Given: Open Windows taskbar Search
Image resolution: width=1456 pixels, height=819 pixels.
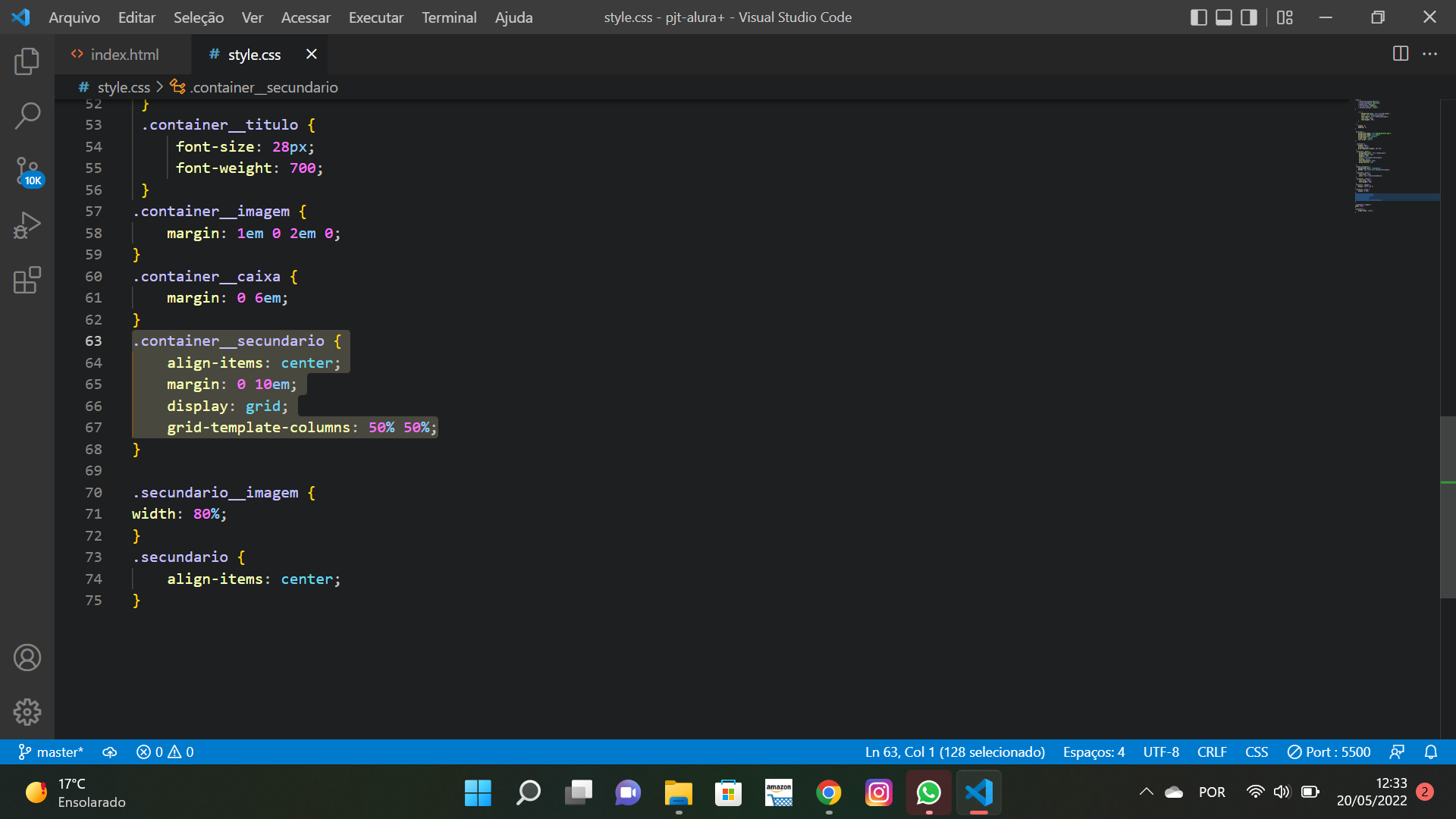Looking at the screenshot, I should click(528, 793).
